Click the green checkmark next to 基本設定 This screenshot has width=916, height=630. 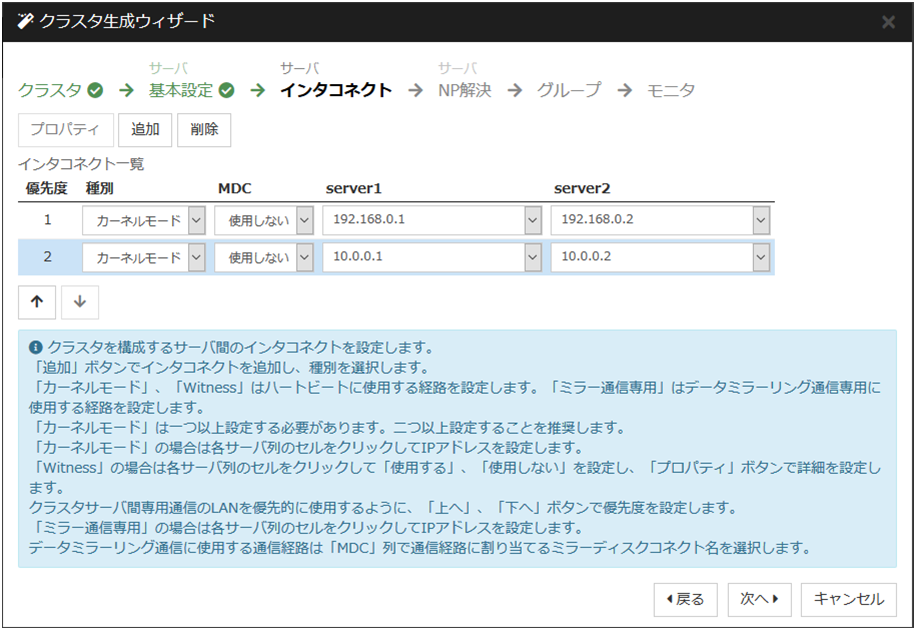[227, 90]
